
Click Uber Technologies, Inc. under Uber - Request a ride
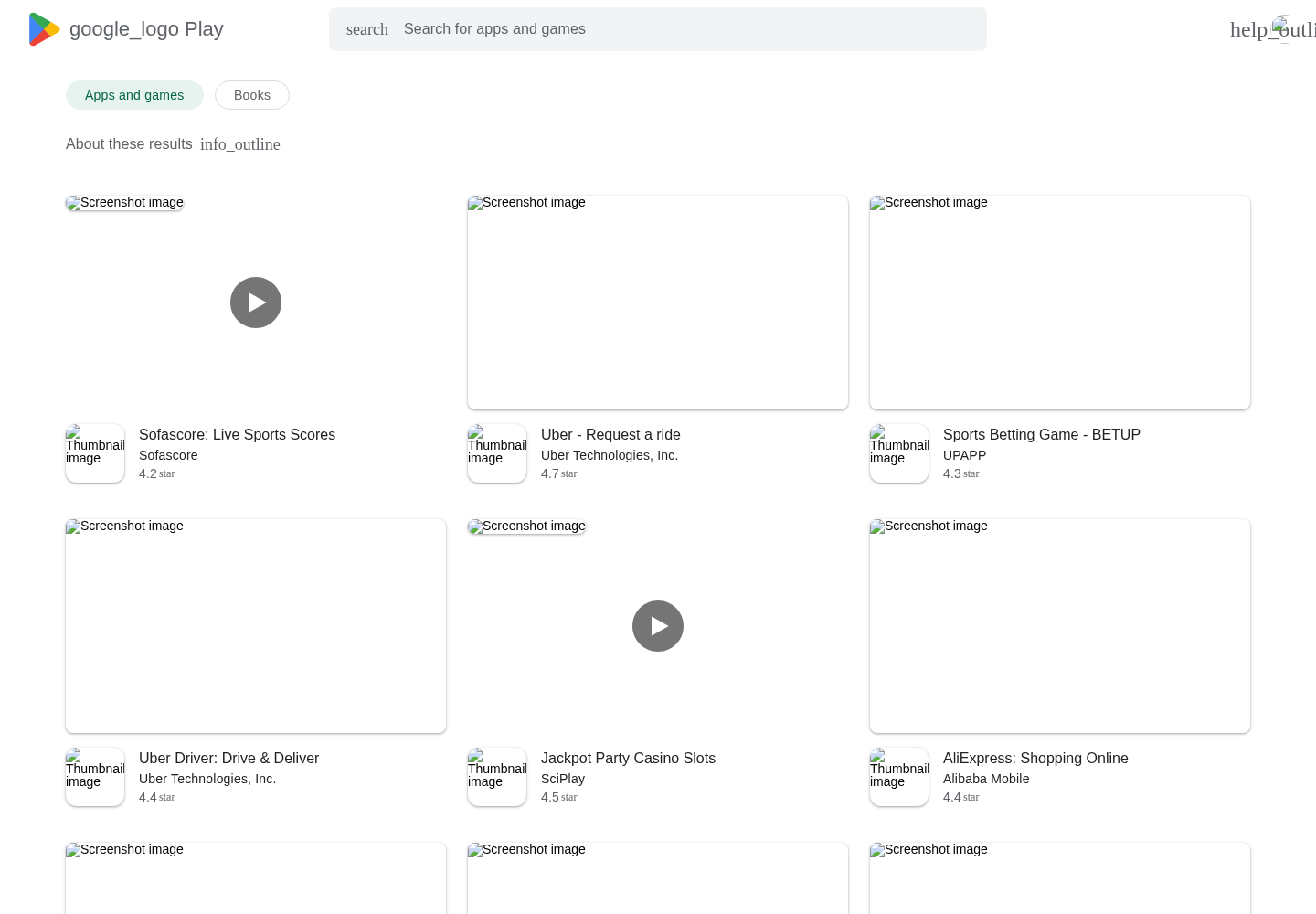(x=610, y=455)
